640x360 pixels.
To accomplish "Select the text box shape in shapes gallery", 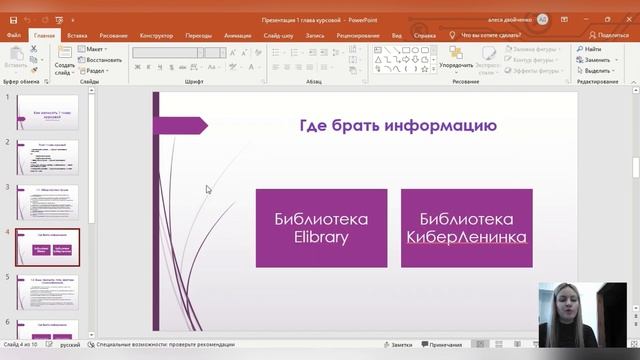I will (378, 50).
